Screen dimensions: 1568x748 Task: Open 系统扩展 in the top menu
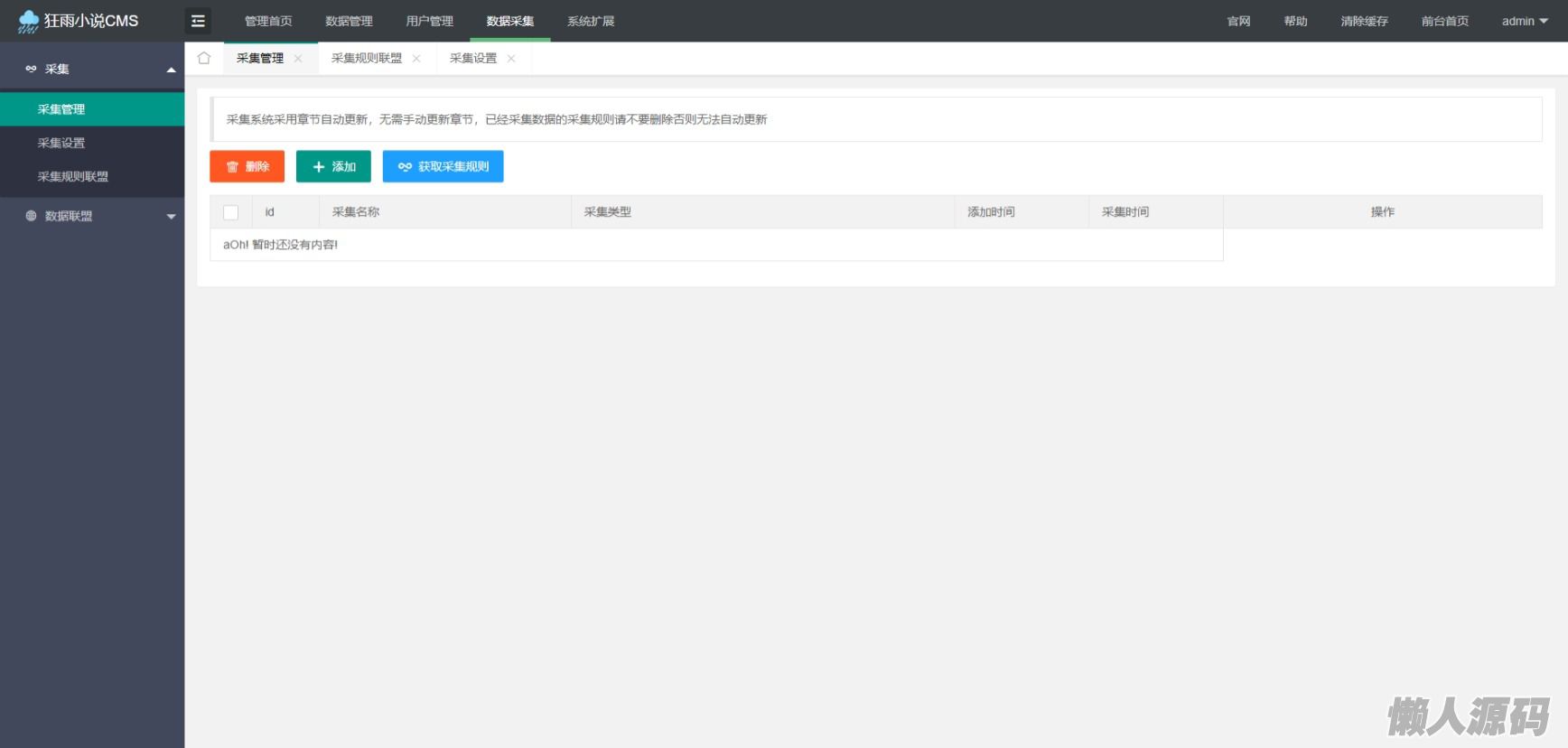pyautogui.click(x=591, y=21)
